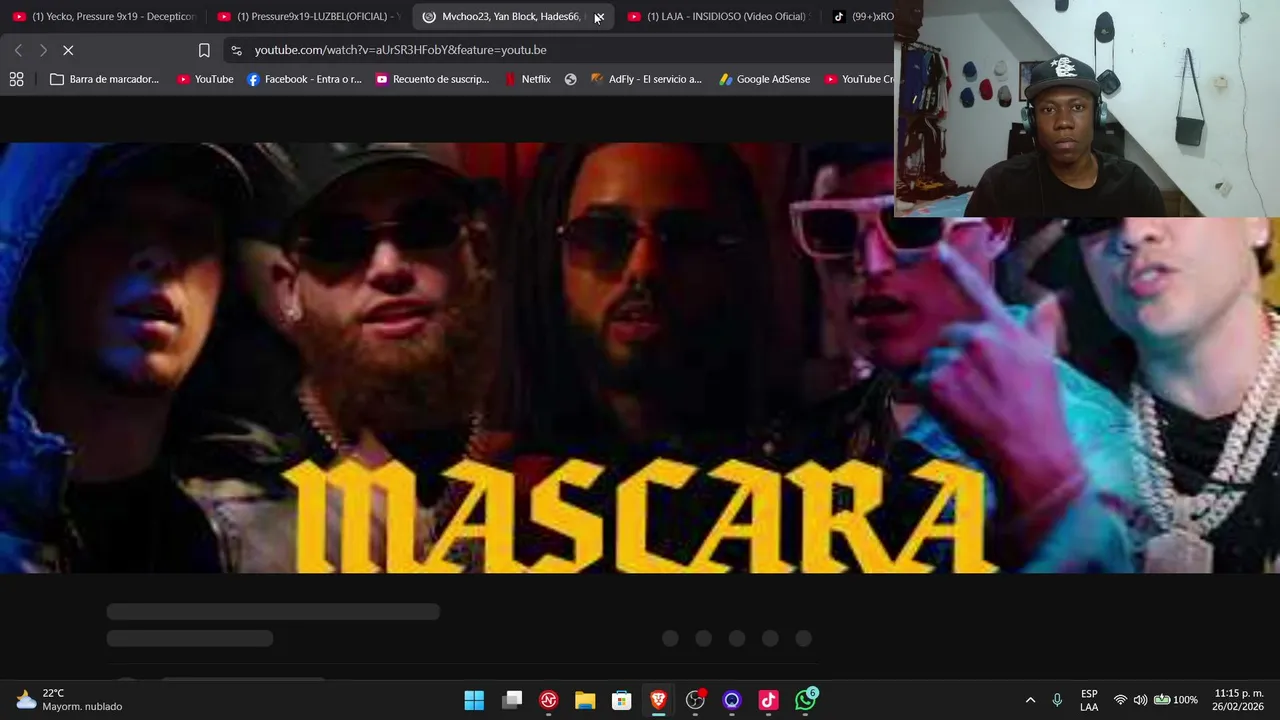Open the YouTube bookmark

(x=205, y=79)
